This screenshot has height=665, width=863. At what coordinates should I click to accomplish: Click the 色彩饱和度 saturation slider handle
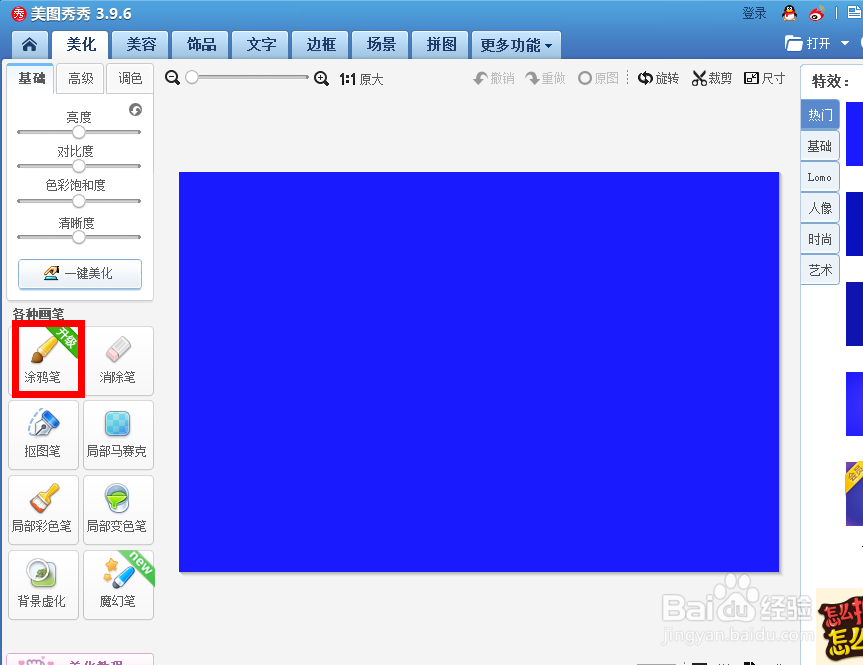pos(79,201)
